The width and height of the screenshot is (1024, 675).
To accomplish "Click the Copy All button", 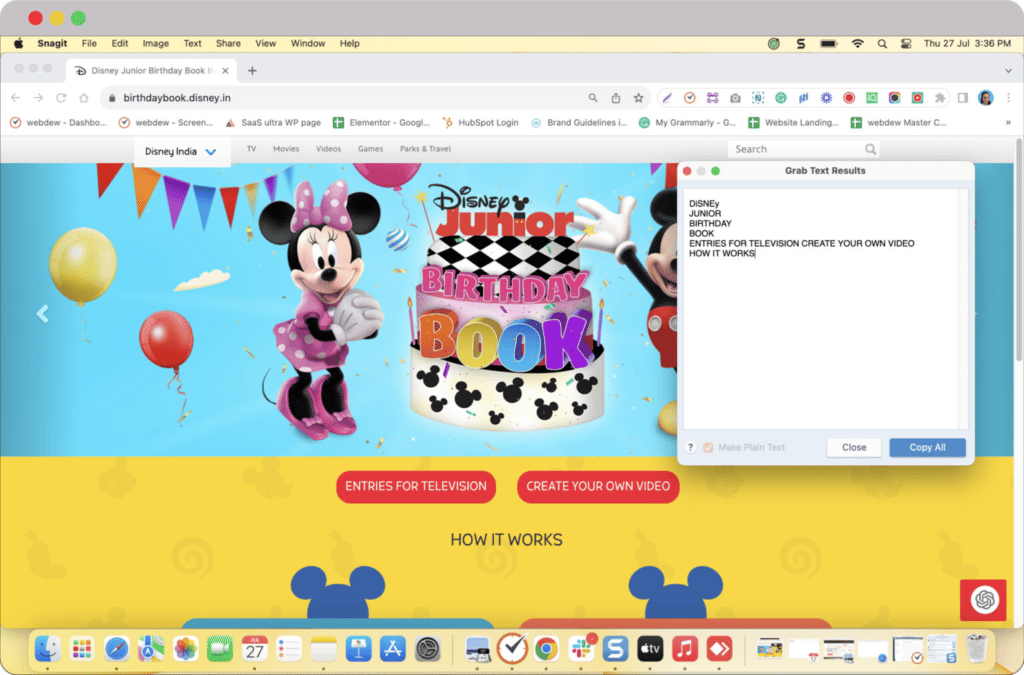I will (927, 447).
